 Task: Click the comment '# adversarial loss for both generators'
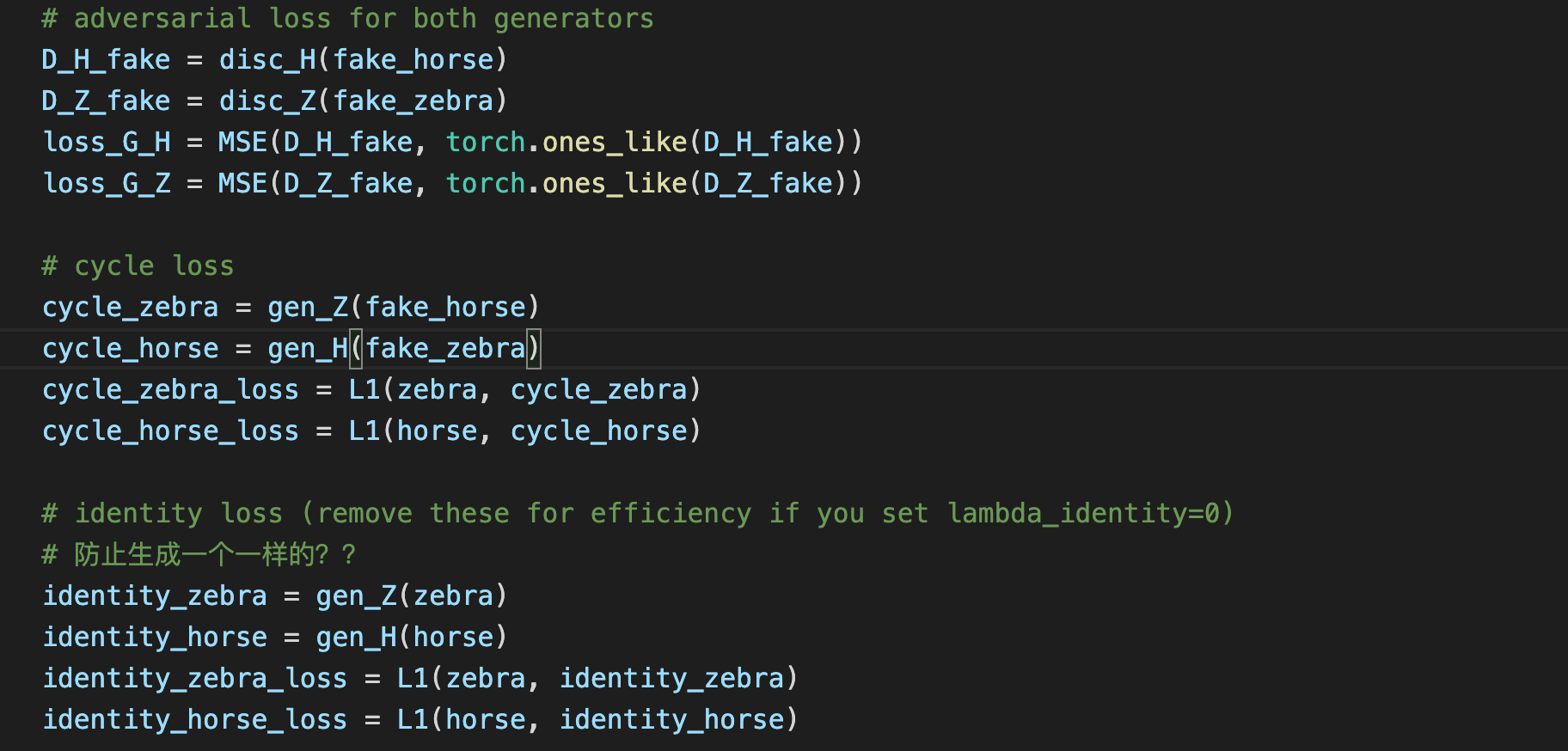tap(348, 18)
